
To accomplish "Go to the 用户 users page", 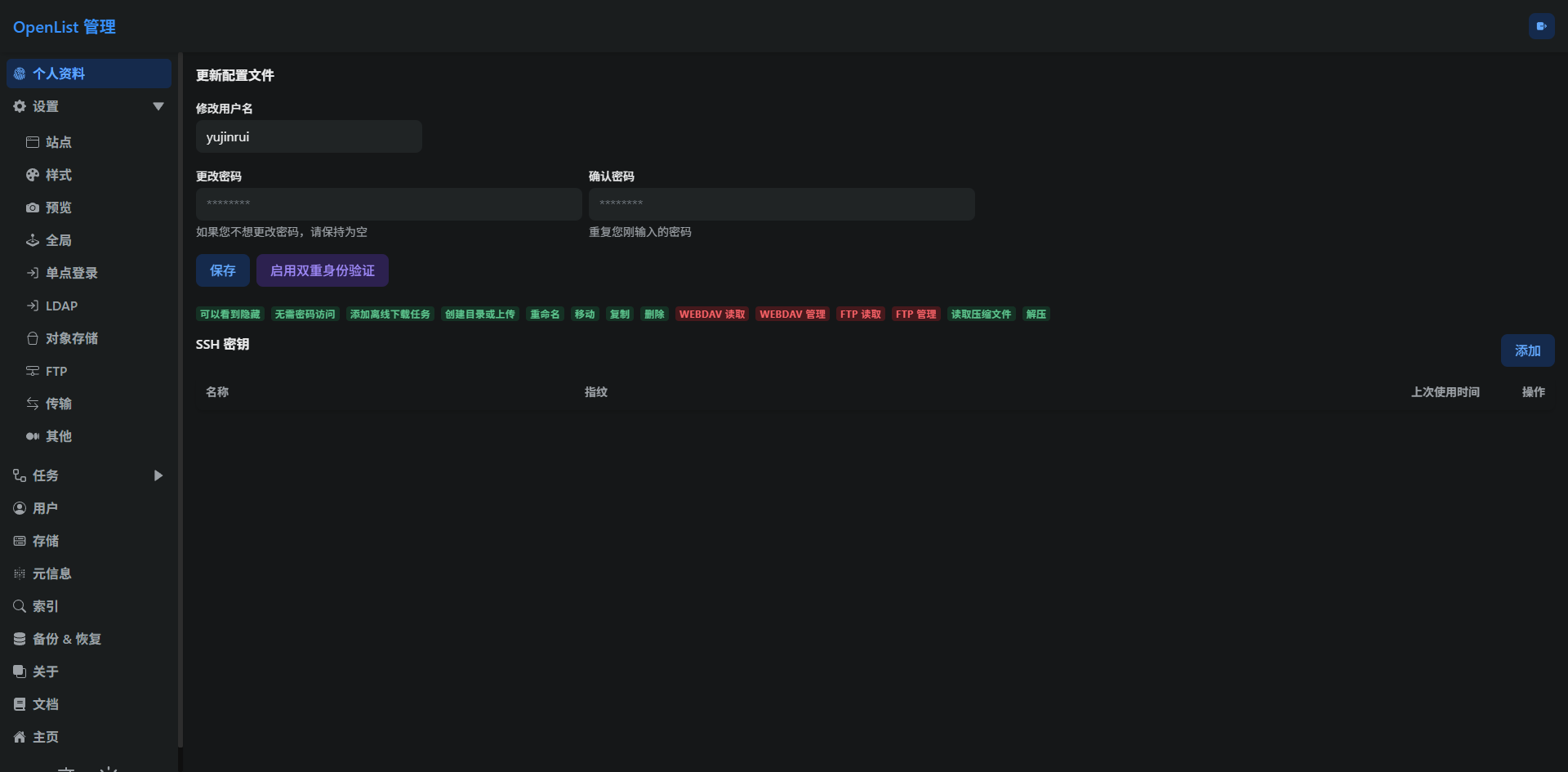I will coord(45,508).
